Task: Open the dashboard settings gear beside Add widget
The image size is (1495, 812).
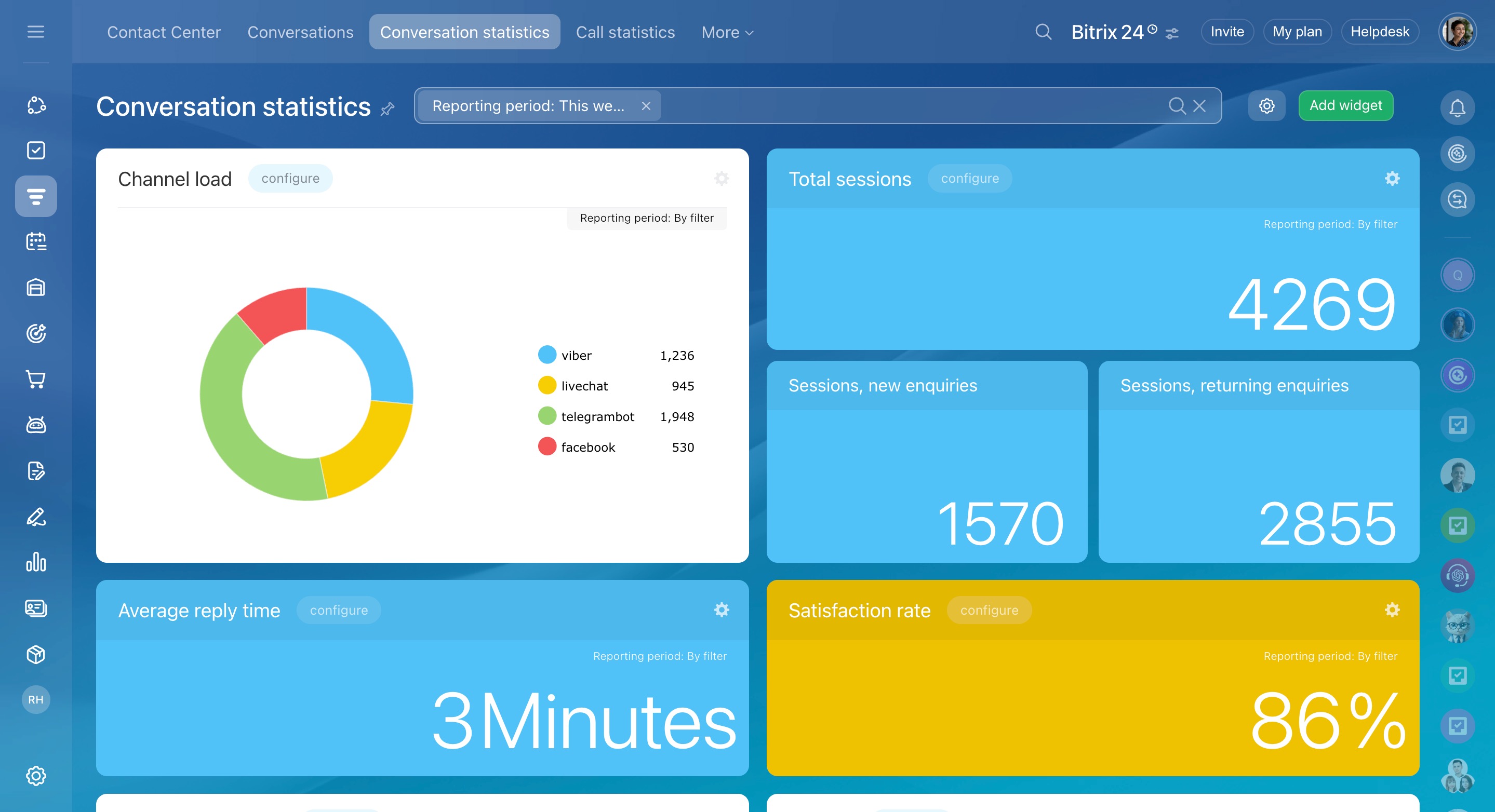Action: [1266, 105]
